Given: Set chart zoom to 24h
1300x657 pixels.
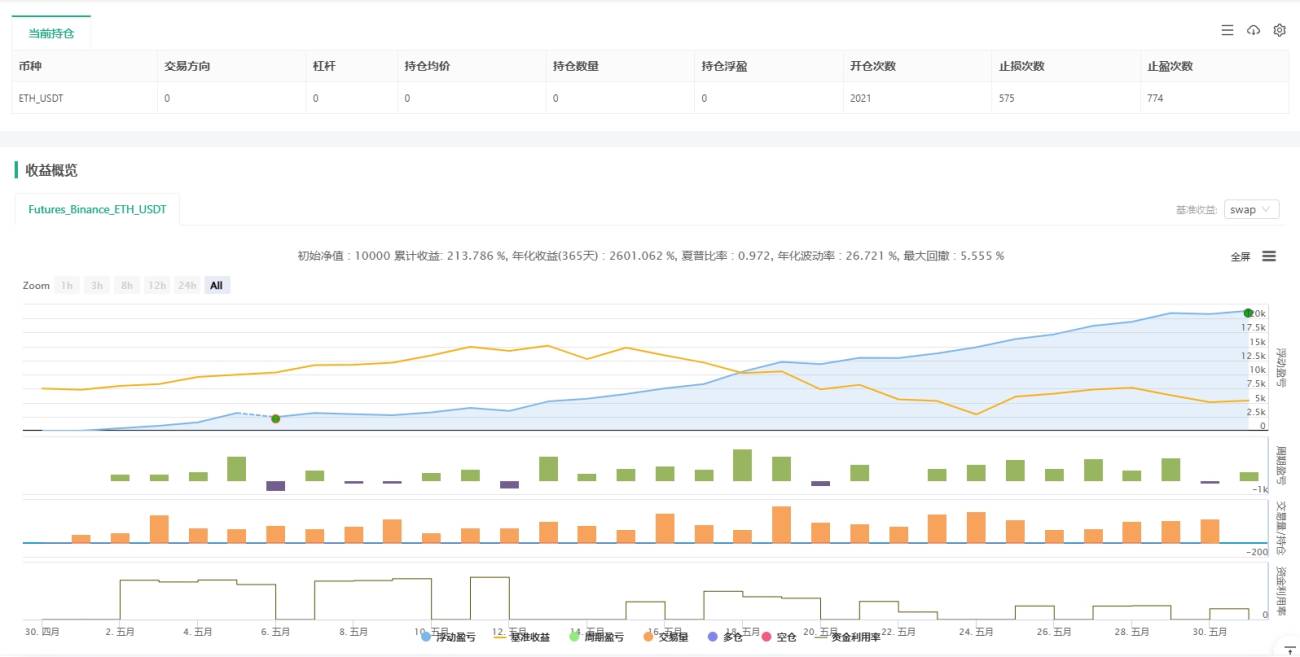Looking at the screenshot, I should coord(187,285).
